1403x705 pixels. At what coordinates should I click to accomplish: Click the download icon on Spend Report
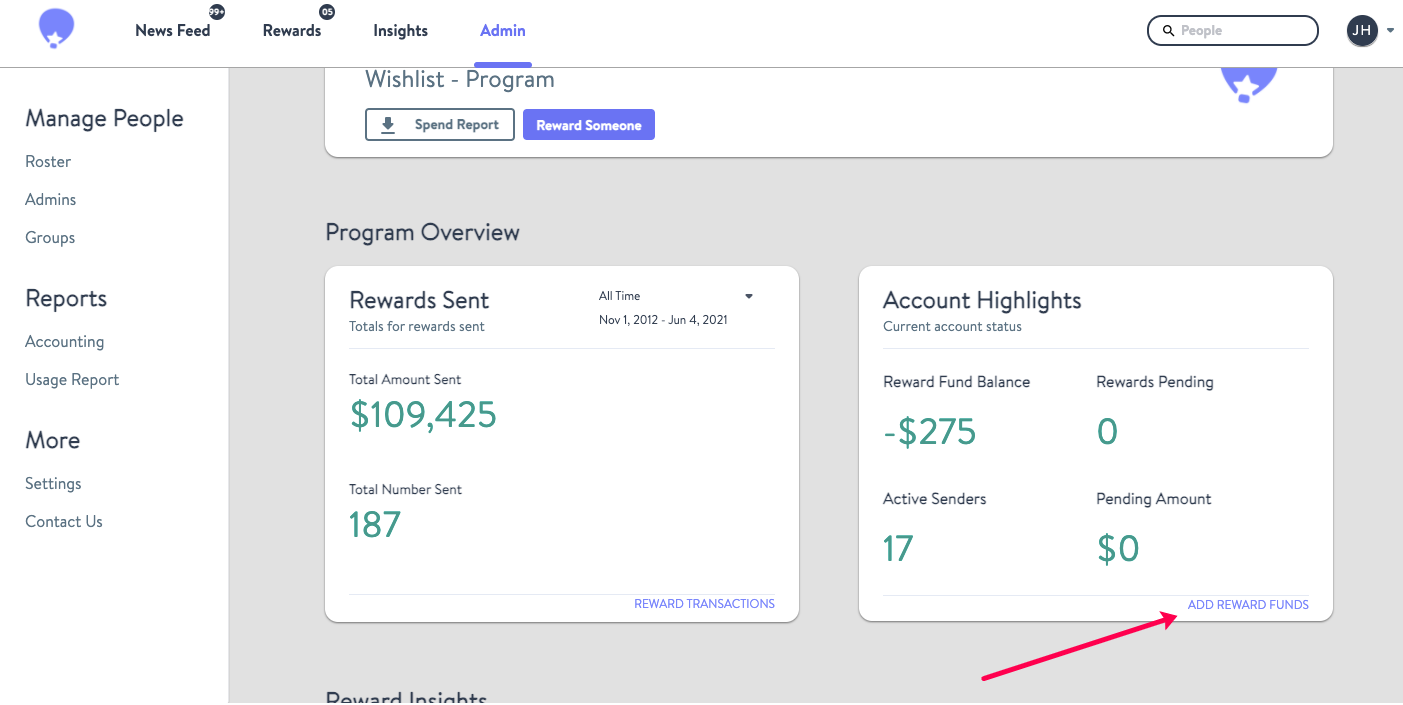388,125
